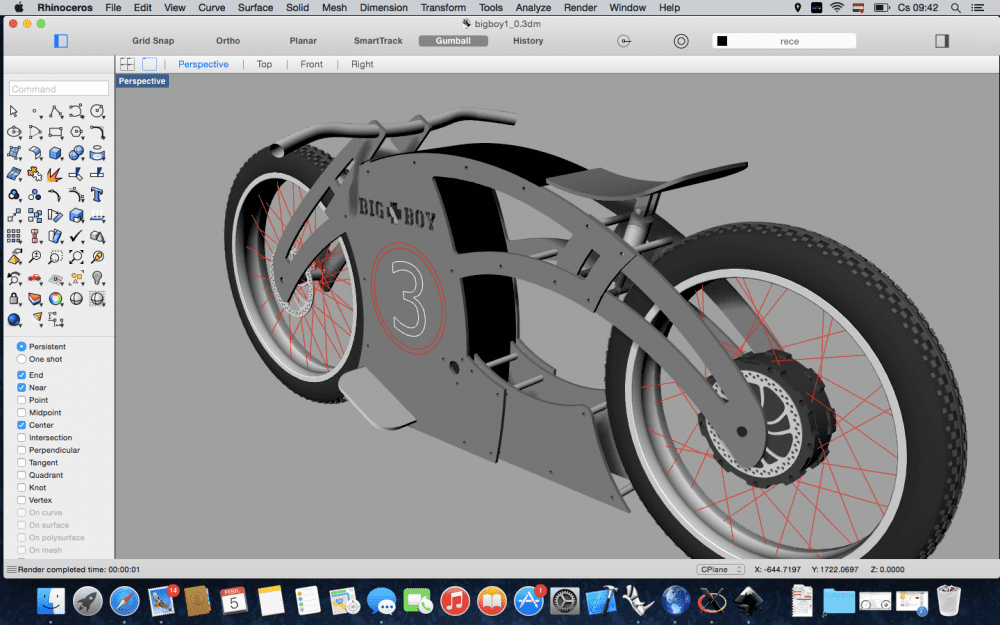
Task: Switch to four-viewport layout
Action: coord(128,64)
